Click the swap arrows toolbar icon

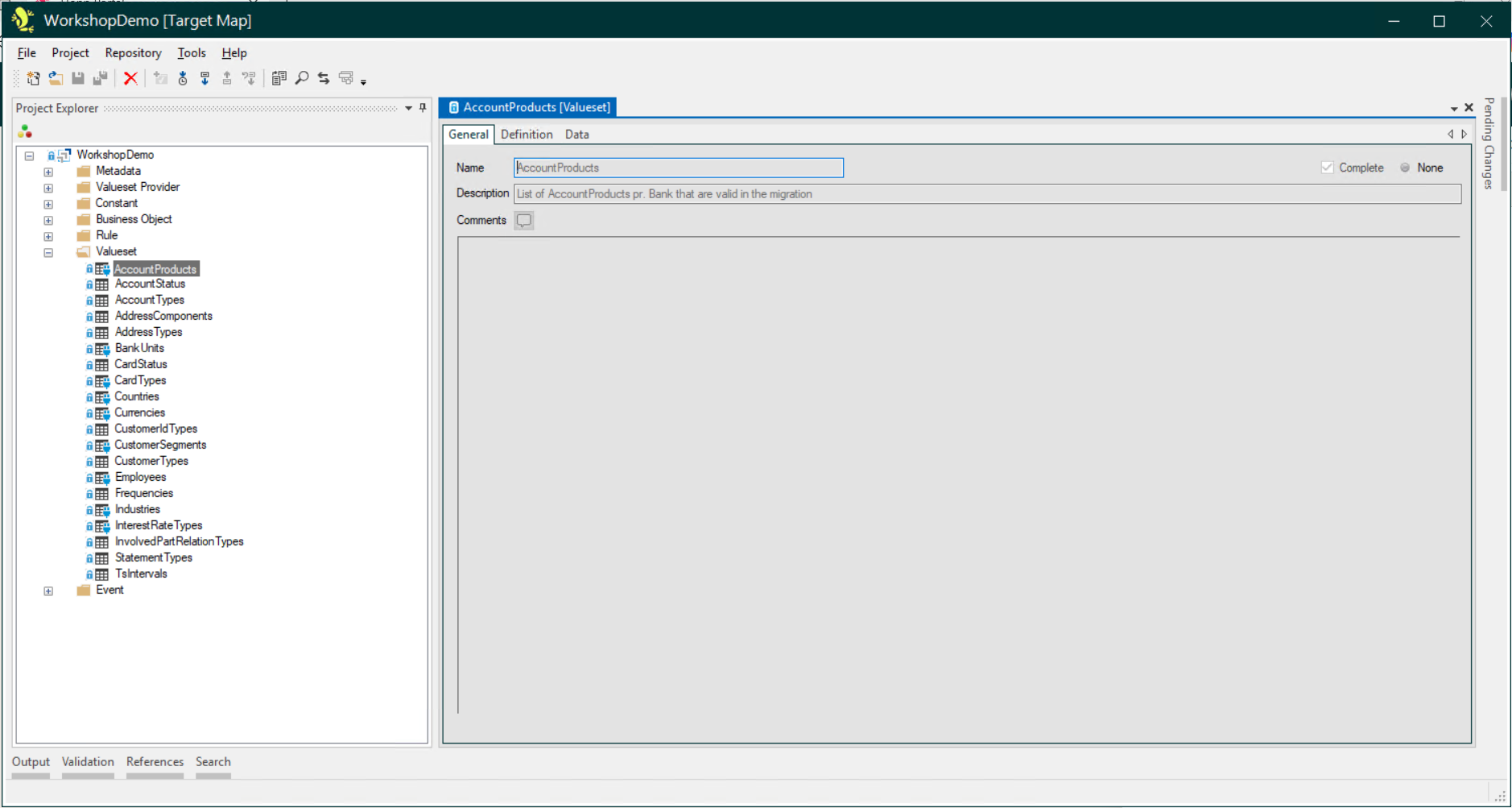pyautogui.click(x=324, y=78)
